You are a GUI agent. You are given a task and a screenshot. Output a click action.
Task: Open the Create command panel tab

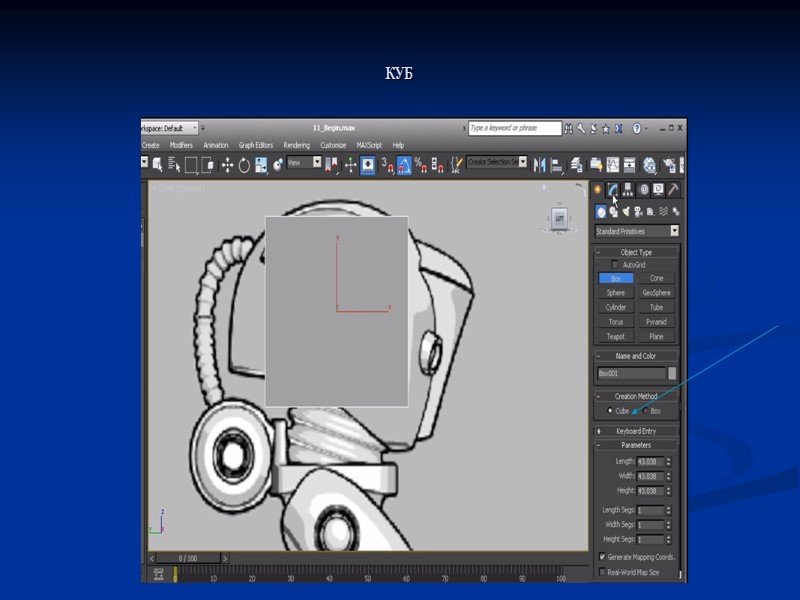coord(597,190)
